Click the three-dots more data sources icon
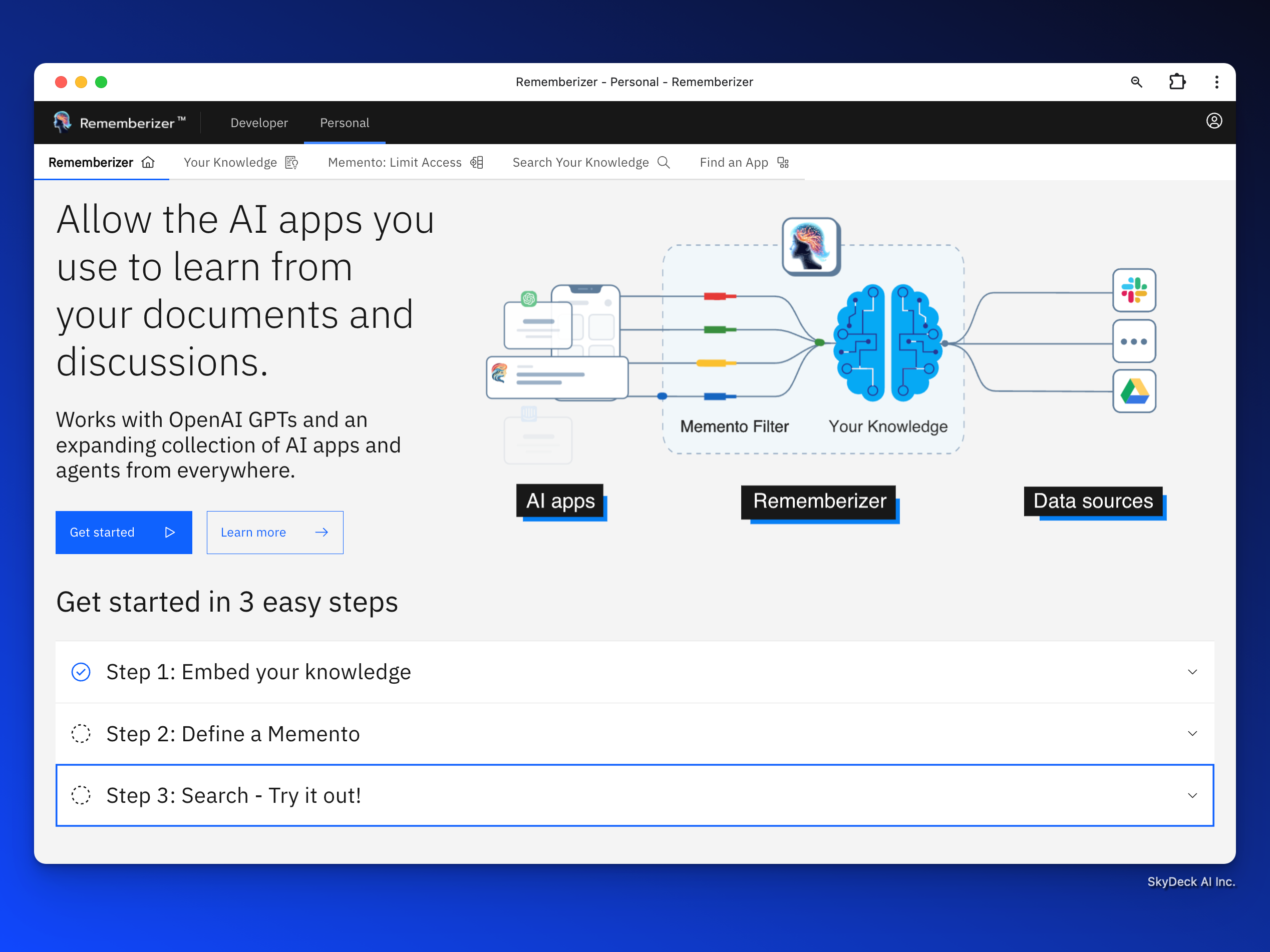This screenshot has height=952, width=1270. point(1134,341)
